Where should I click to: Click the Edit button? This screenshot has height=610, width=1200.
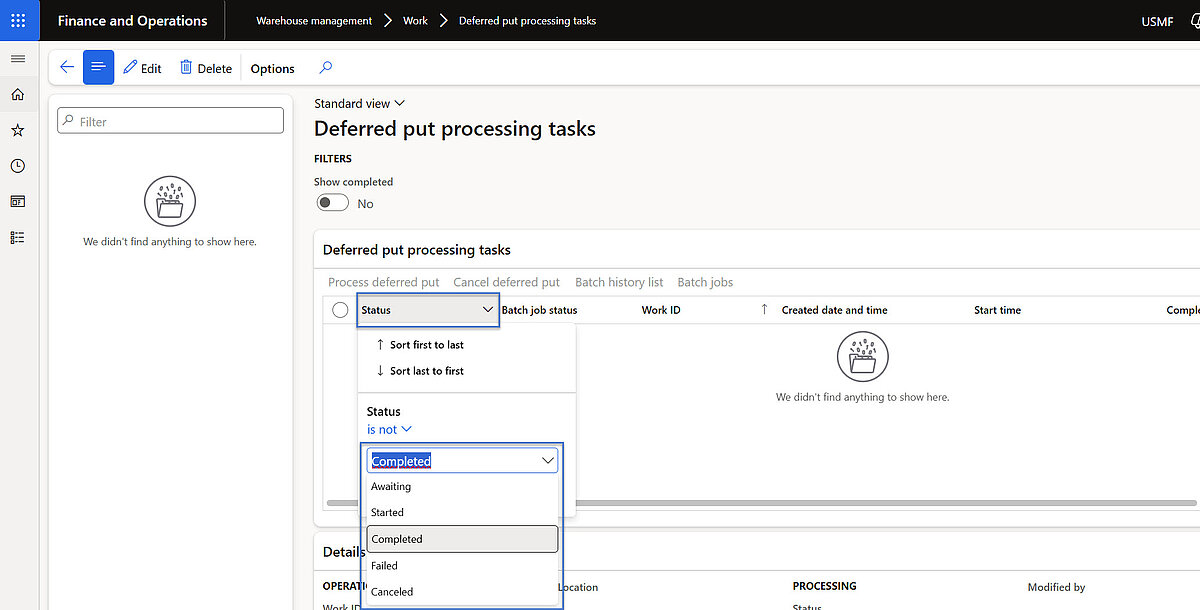click(x=142, y=68)
